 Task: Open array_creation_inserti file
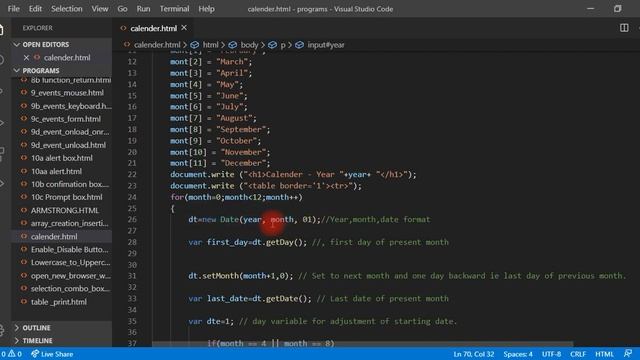(x=69, y=223)
